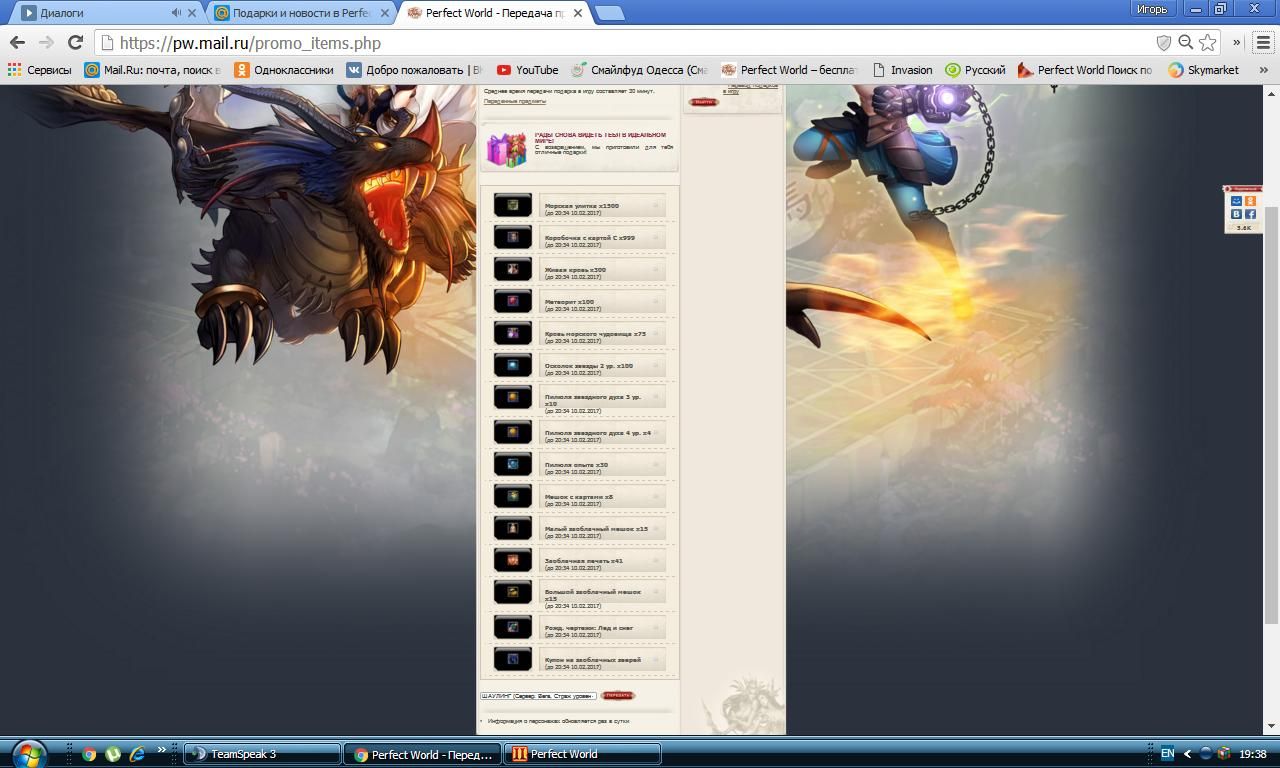Viewport: 1280px width, 768px height.
Task: Launch Internet Explorer from quick launch
Action: click(137, 754)
